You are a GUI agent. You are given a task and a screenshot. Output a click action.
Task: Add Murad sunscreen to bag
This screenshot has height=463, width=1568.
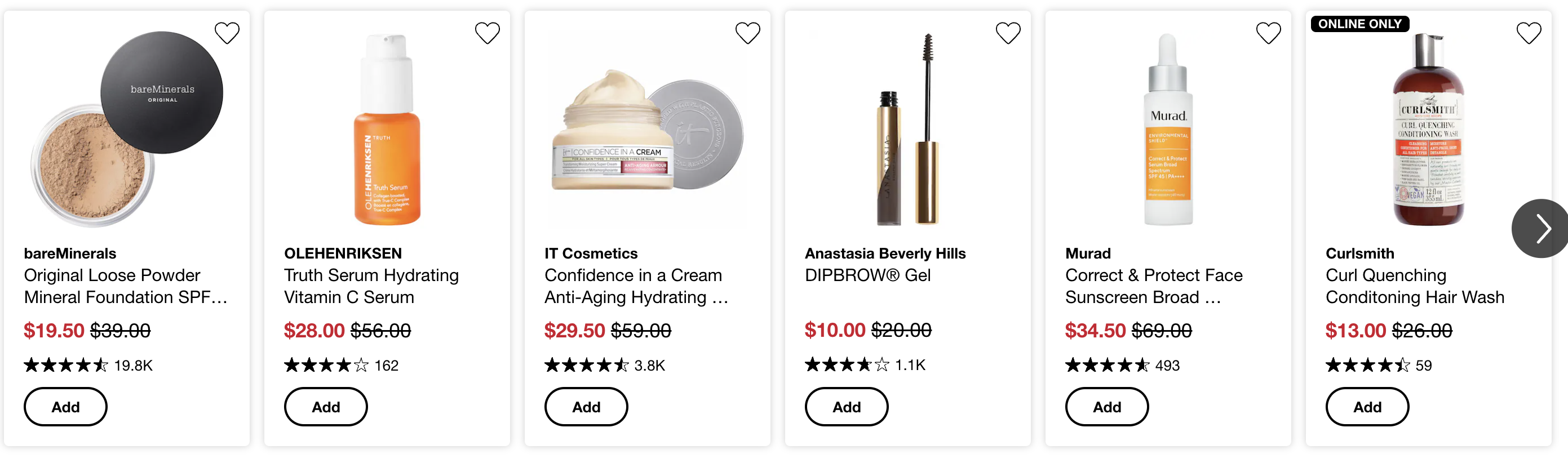pos(1107,407)
